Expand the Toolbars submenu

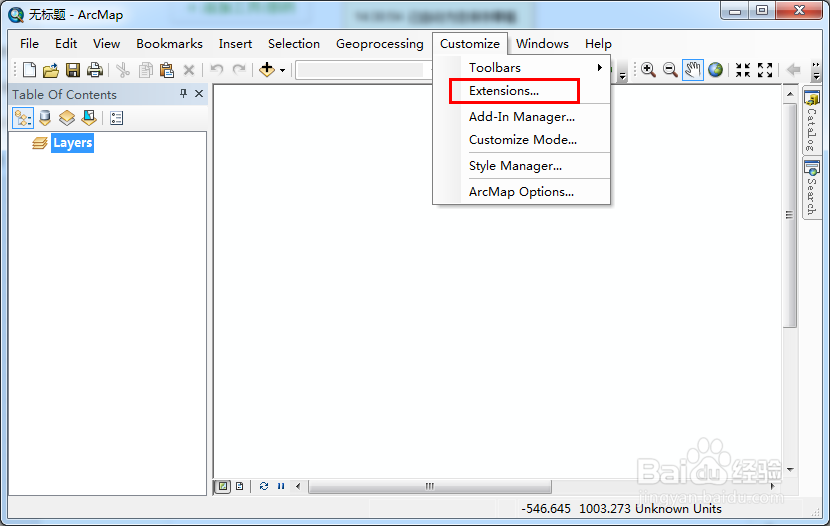point(522,68)
